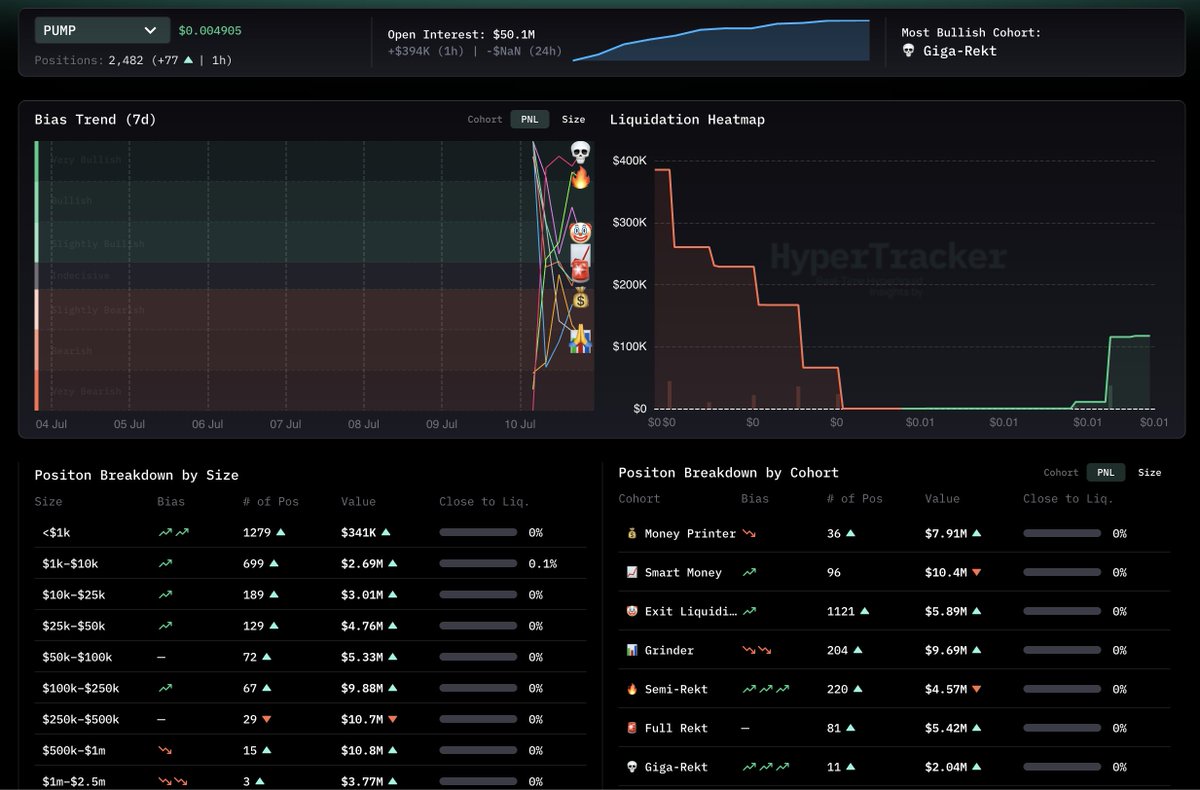The width and height of the screenshot is (1200, 790).
Task: Enable Cohort view in cohort breakdown
Action: coord(1060,472)
